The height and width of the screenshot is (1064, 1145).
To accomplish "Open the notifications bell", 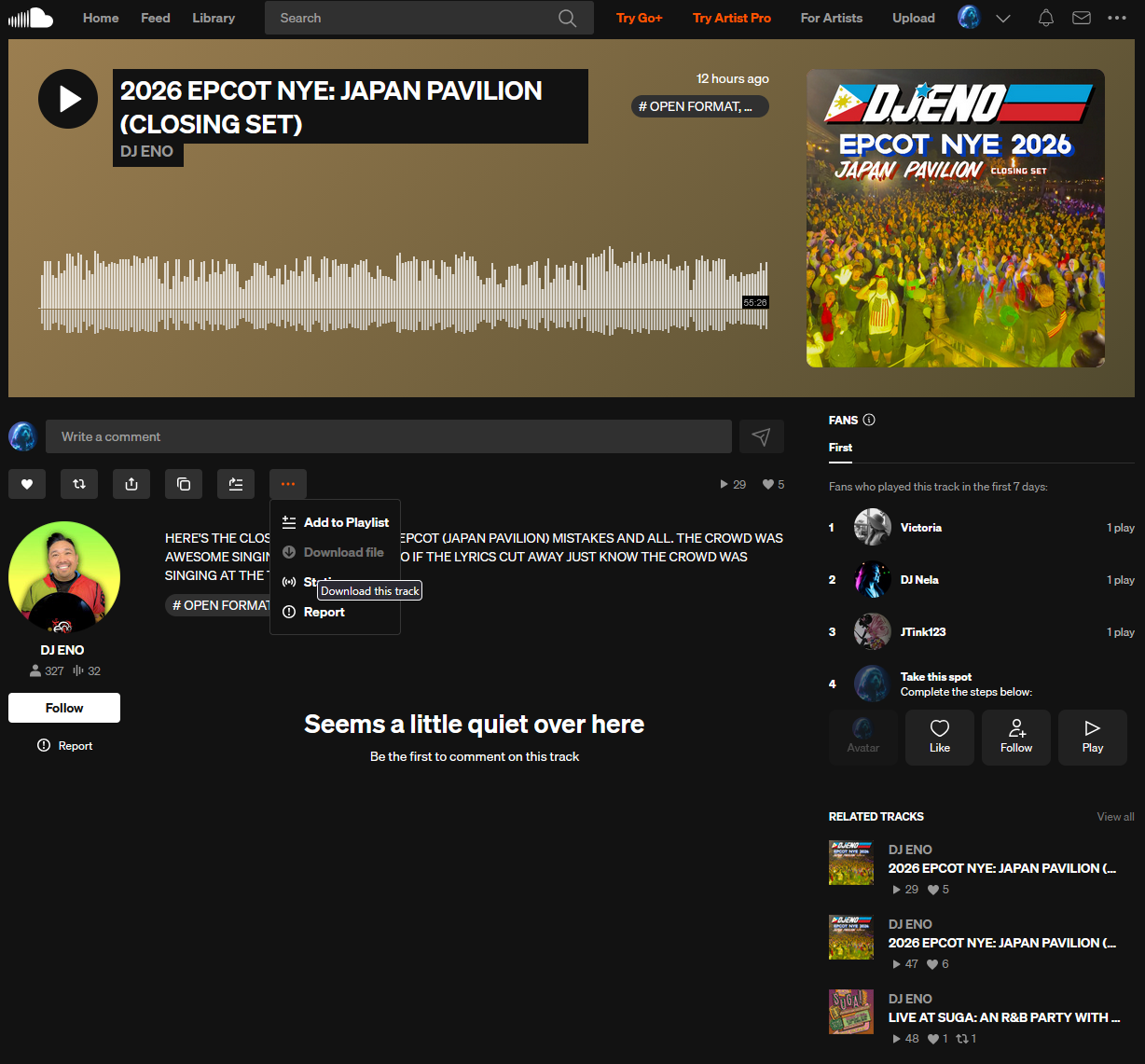I will [x=1046, y=18].
